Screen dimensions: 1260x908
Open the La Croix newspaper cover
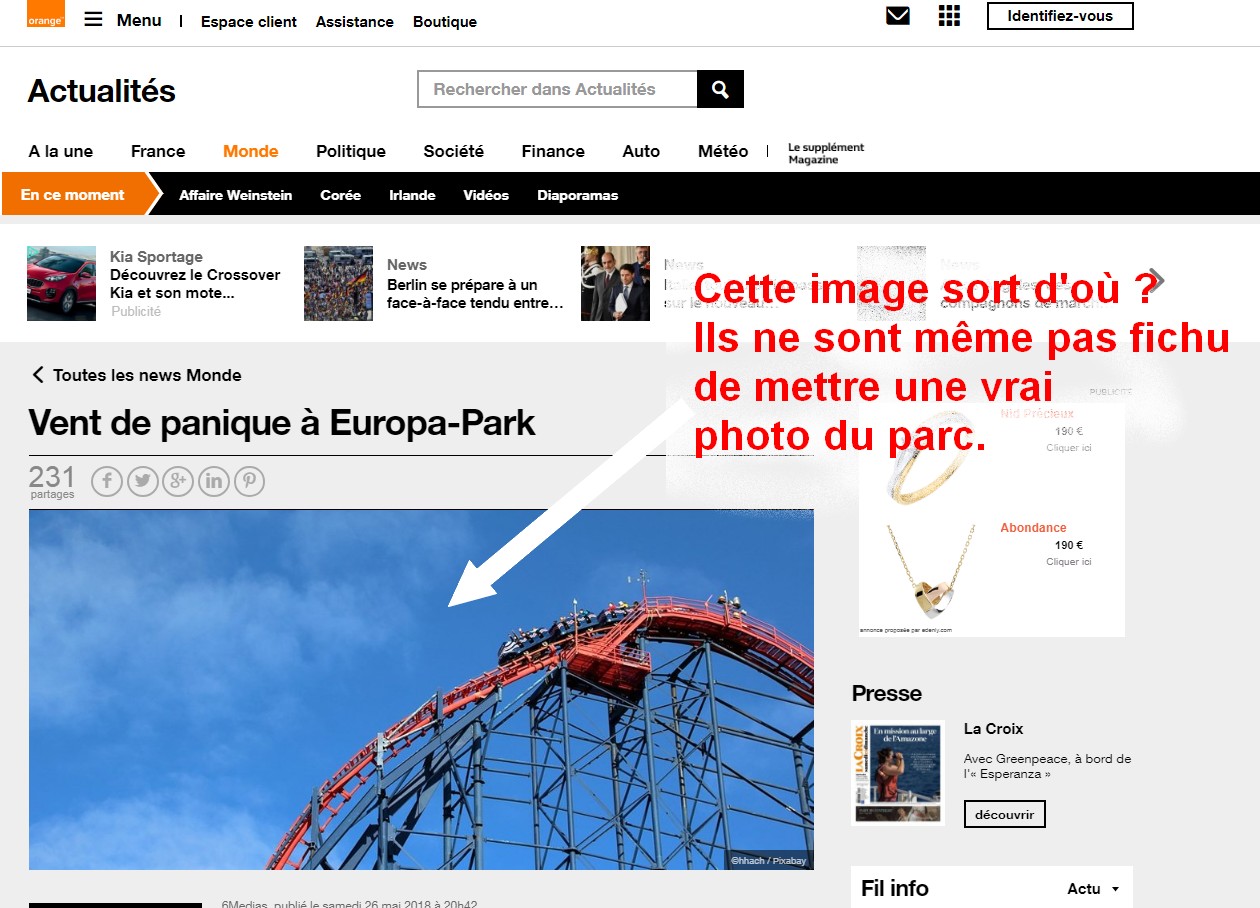click(x=898, y=772)
